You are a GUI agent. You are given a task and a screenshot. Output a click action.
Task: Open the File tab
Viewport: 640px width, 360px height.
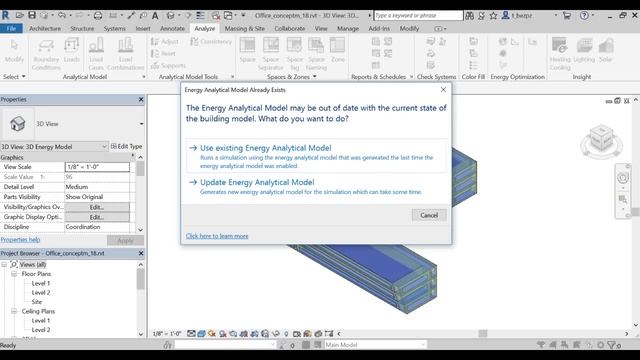click(x=11, y=29)
